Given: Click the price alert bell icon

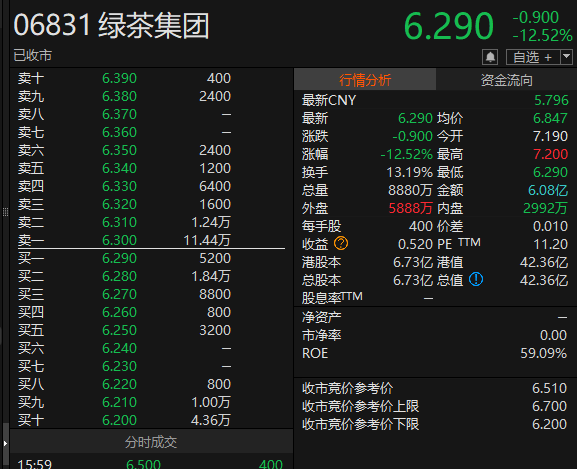Looking at the screenshot, I should coord(490,57).
